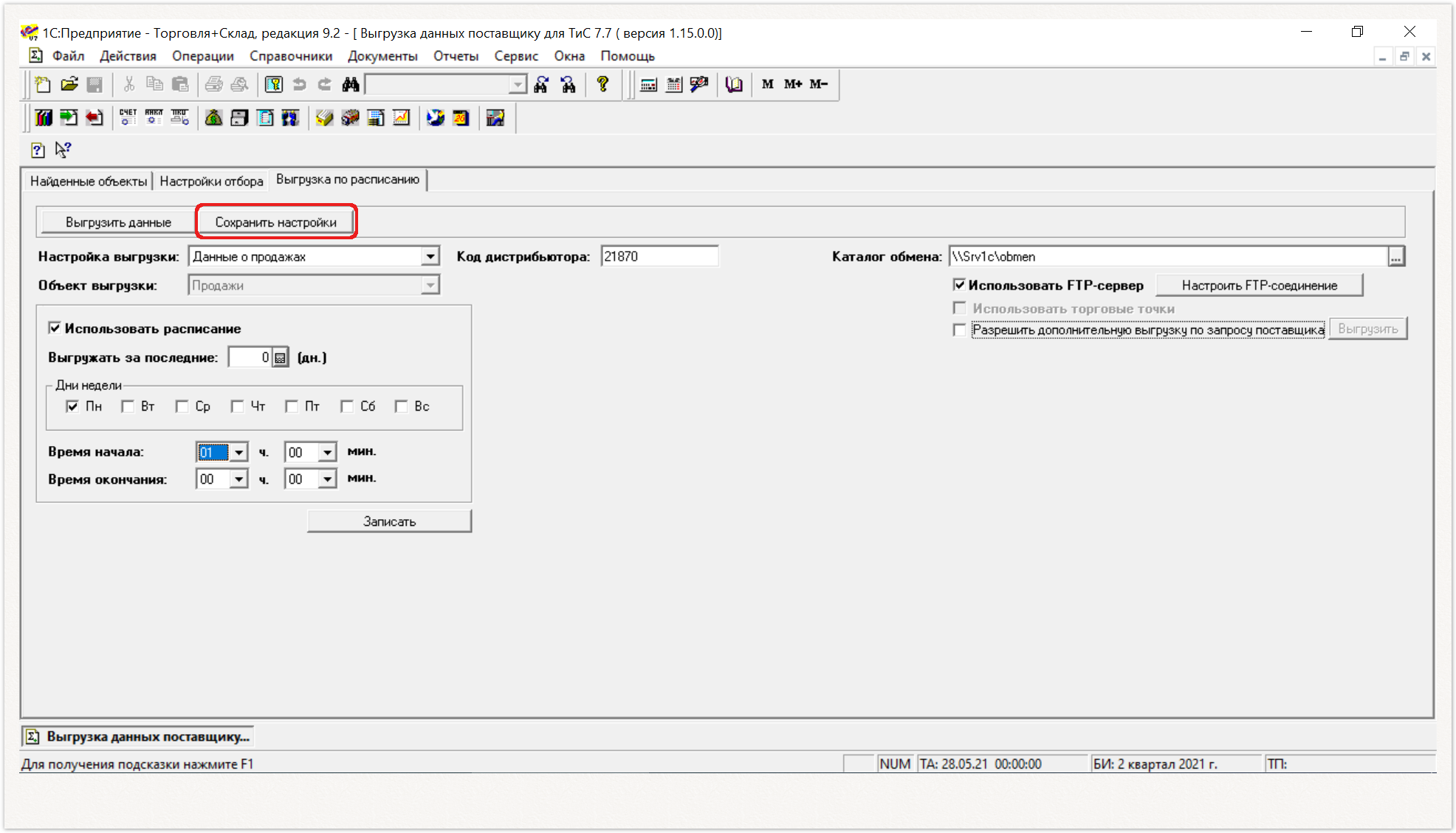The height and width of the screenshot is (833, 1456).
Task: Uncheck the Пн weekday checkbox
Action: tap(72, 406)
